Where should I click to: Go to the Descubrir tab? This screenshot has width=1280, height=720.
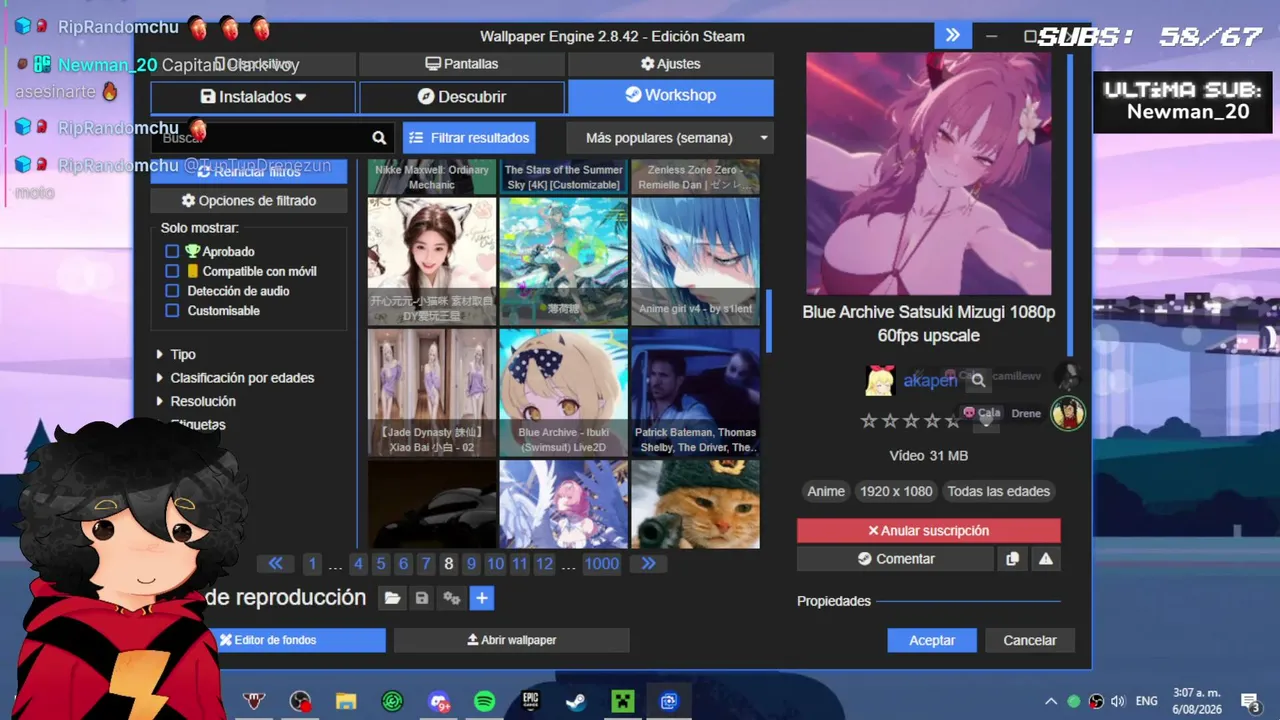tap(462, 97)
